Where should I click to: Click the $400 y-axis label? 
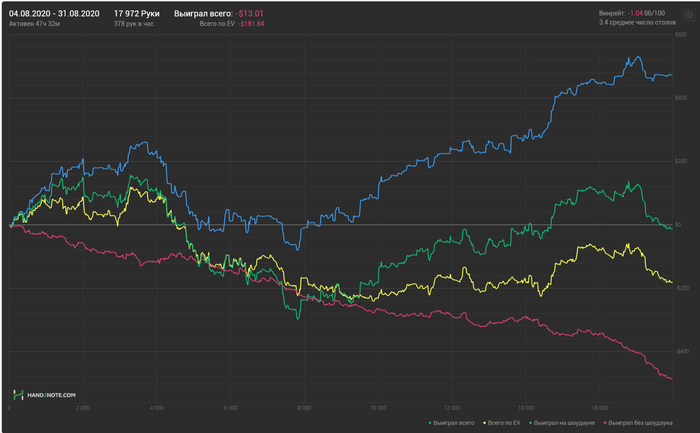click(681, 98)
